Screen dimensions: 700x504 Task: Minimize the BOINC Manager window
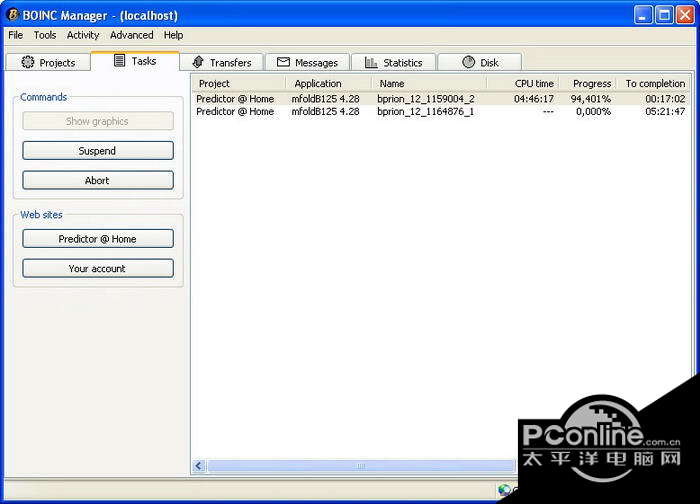point(643,15)
